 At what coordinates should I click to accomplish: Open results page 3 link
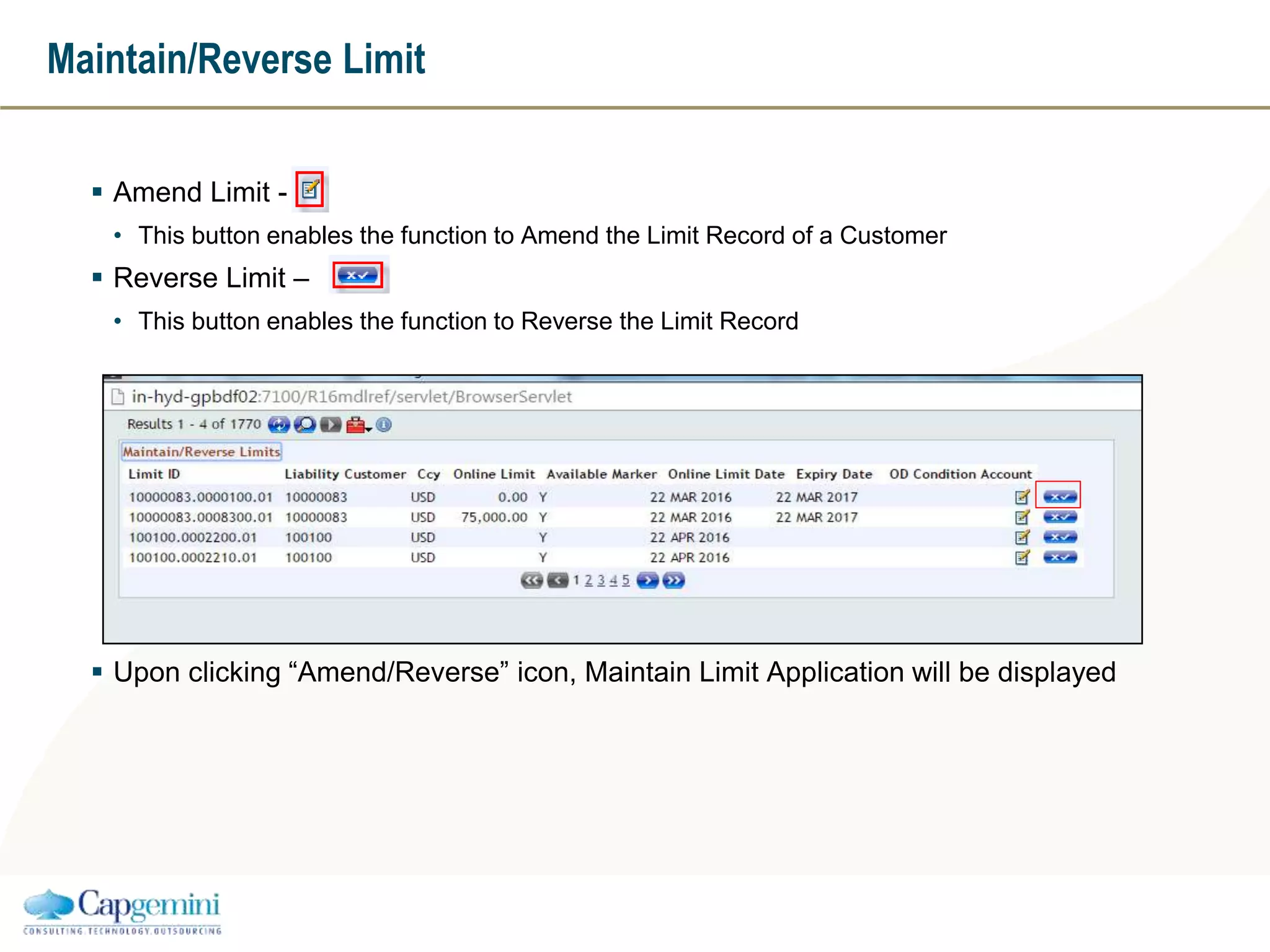(601, 580)
